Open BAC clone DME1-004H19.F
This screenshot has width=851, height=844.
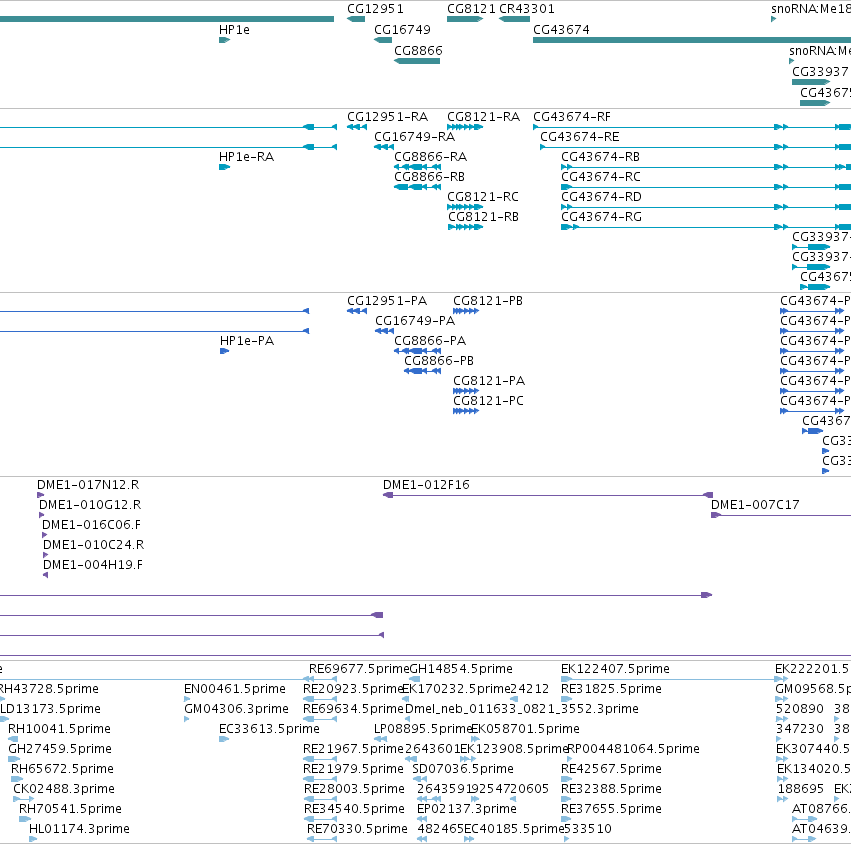(93, 565)
